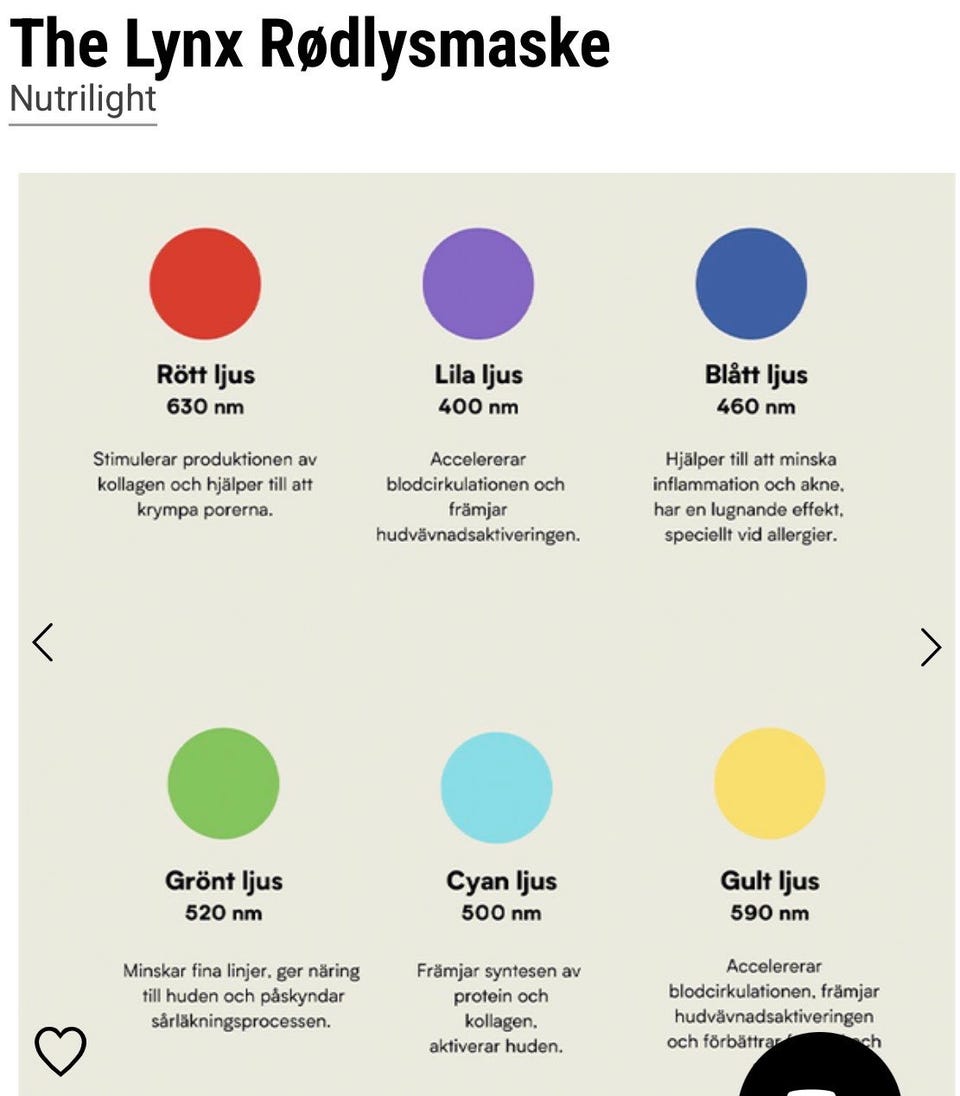Screen dimensions: 960x1096
Task: Click the cyan light color circle
Action: tap(496, 787)
